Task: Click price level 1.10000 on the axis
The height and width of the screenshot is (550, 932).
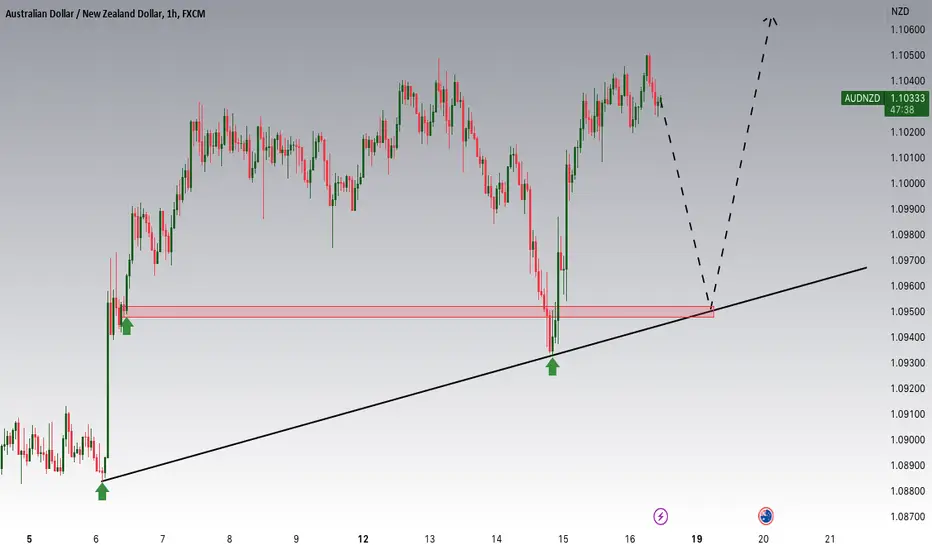Action: [x=907, y=183]
